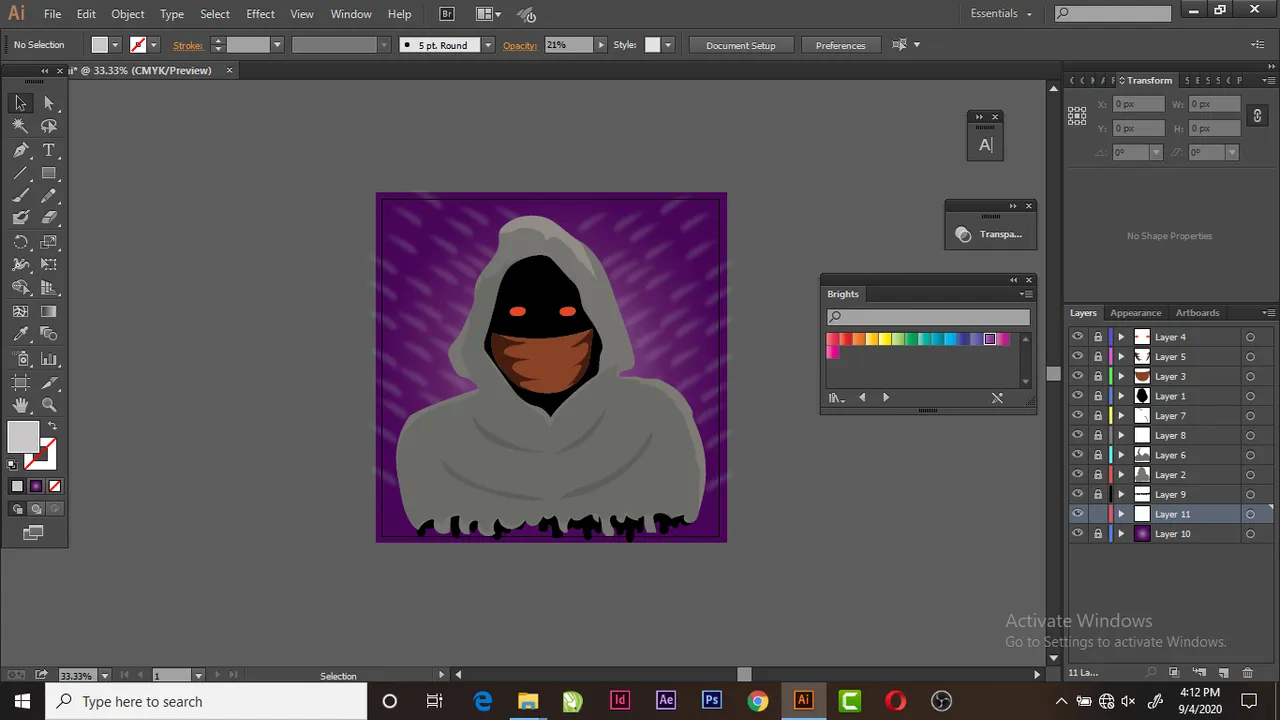Viewport: 1280px width, 720px height.
Task: Select the Lasso tool
Action: (49, 126)
